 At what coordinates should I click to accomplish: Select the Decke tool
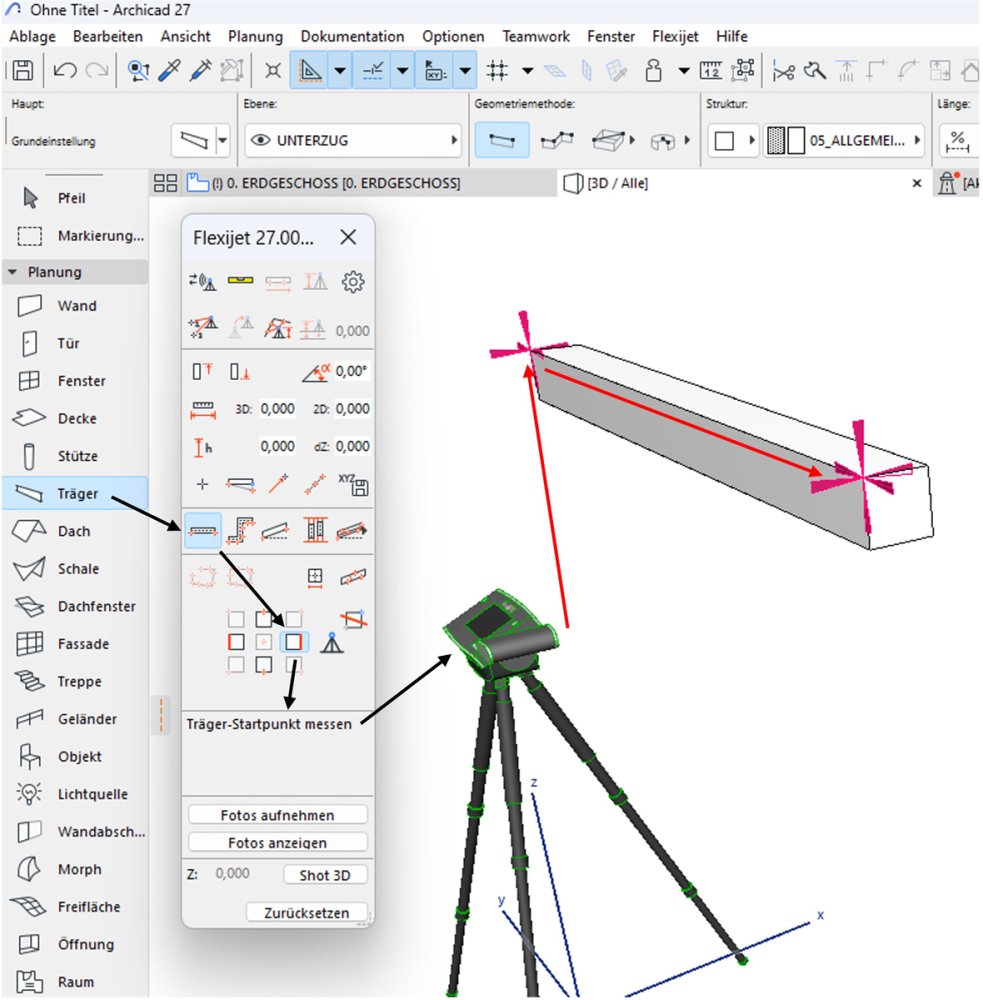tap(75, 418)
